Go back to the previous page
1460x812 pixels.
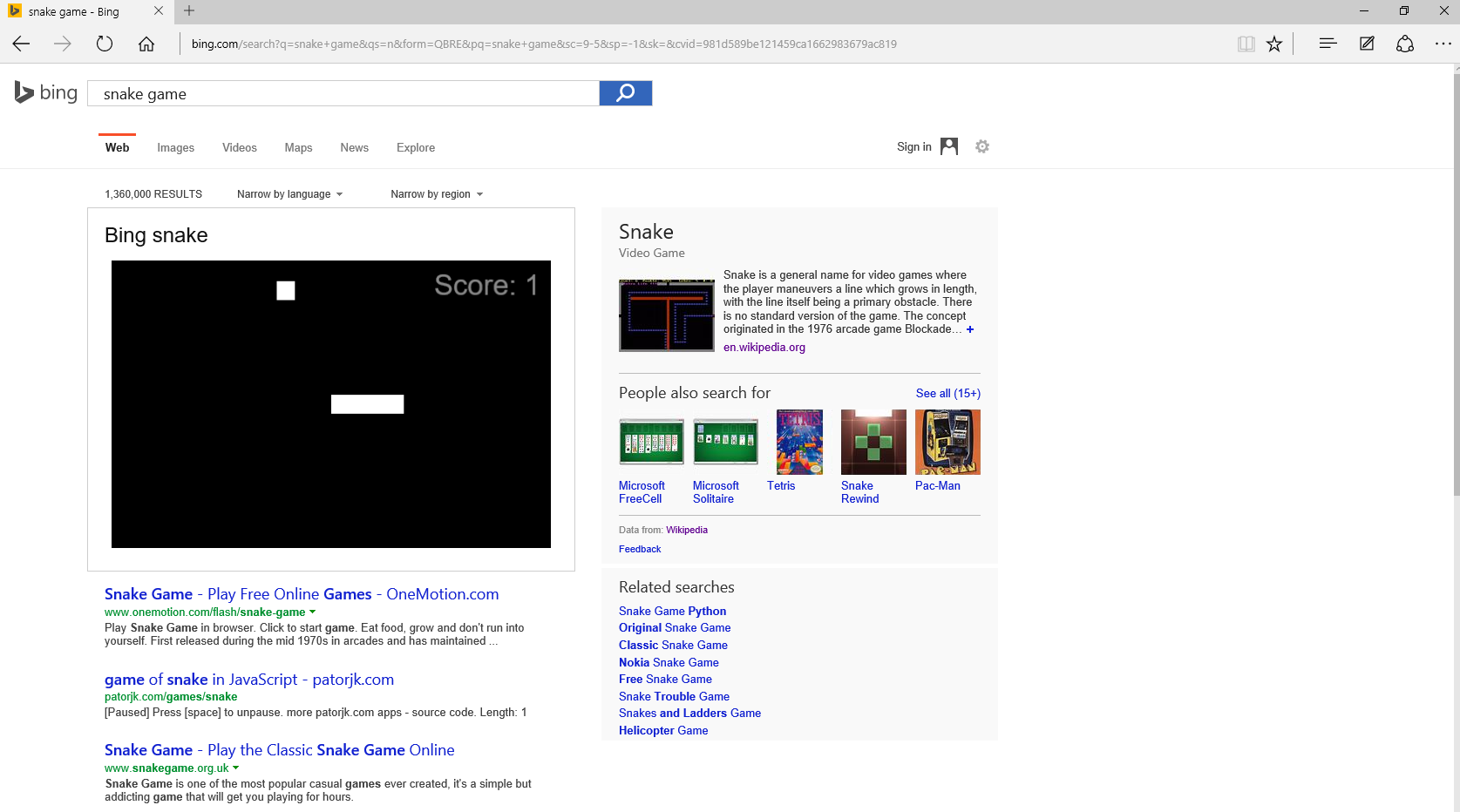(22, 44)
